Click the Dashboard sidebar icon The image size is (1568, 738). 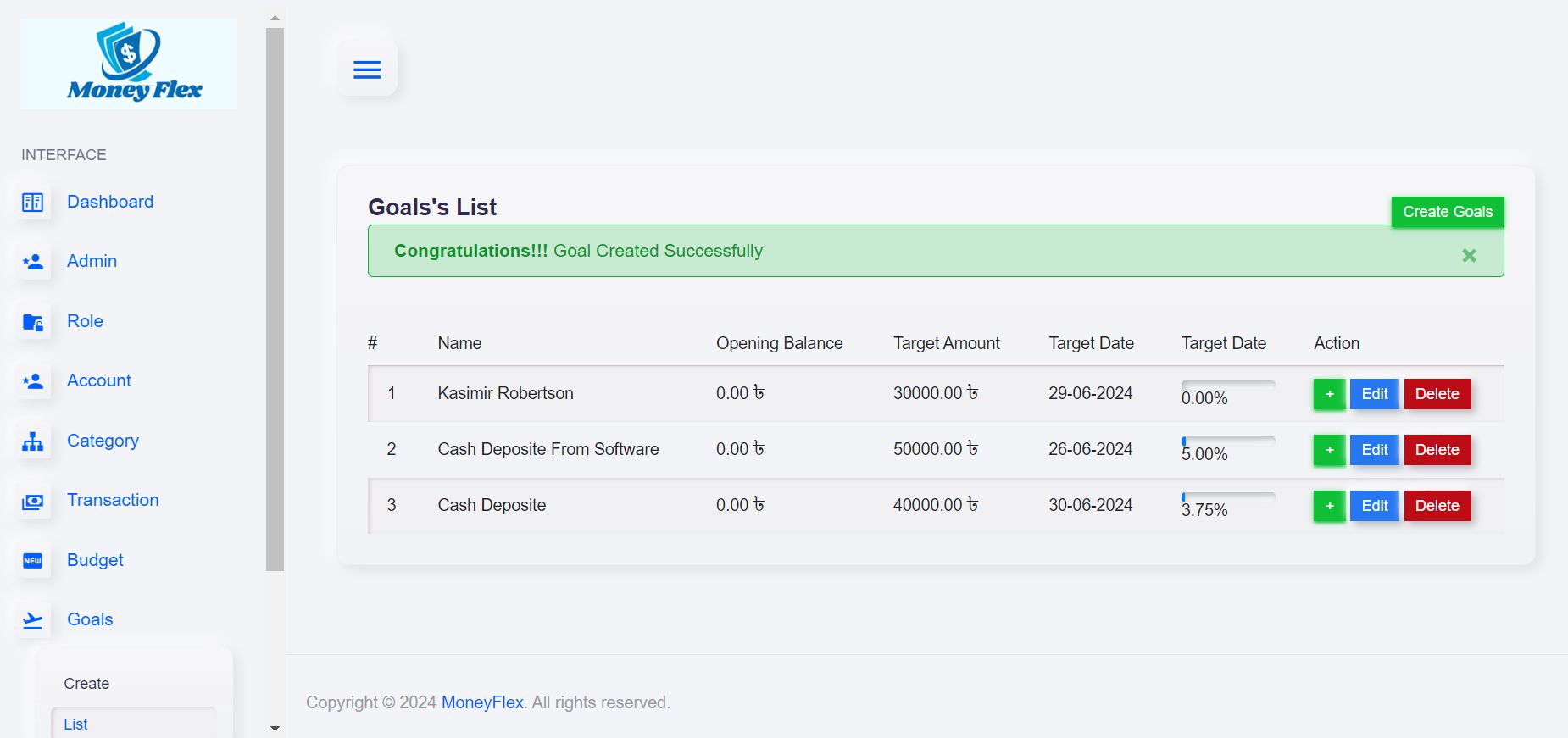click(33, 203)
